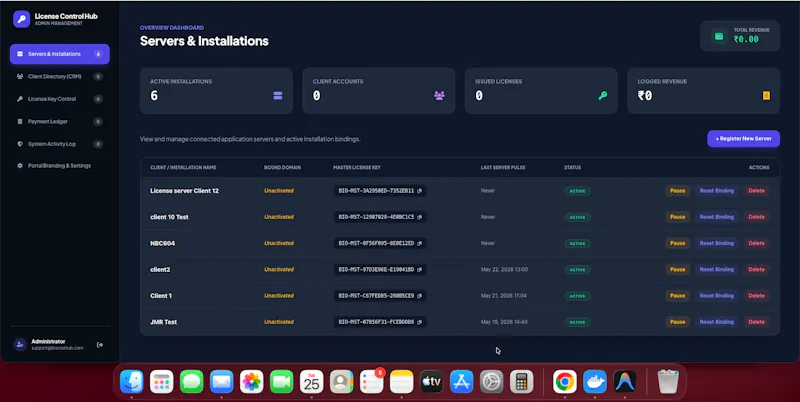Viewport: 800px width, 402px height.
Task: Open the System Activity Log
Action: click(x=60, y=144)
